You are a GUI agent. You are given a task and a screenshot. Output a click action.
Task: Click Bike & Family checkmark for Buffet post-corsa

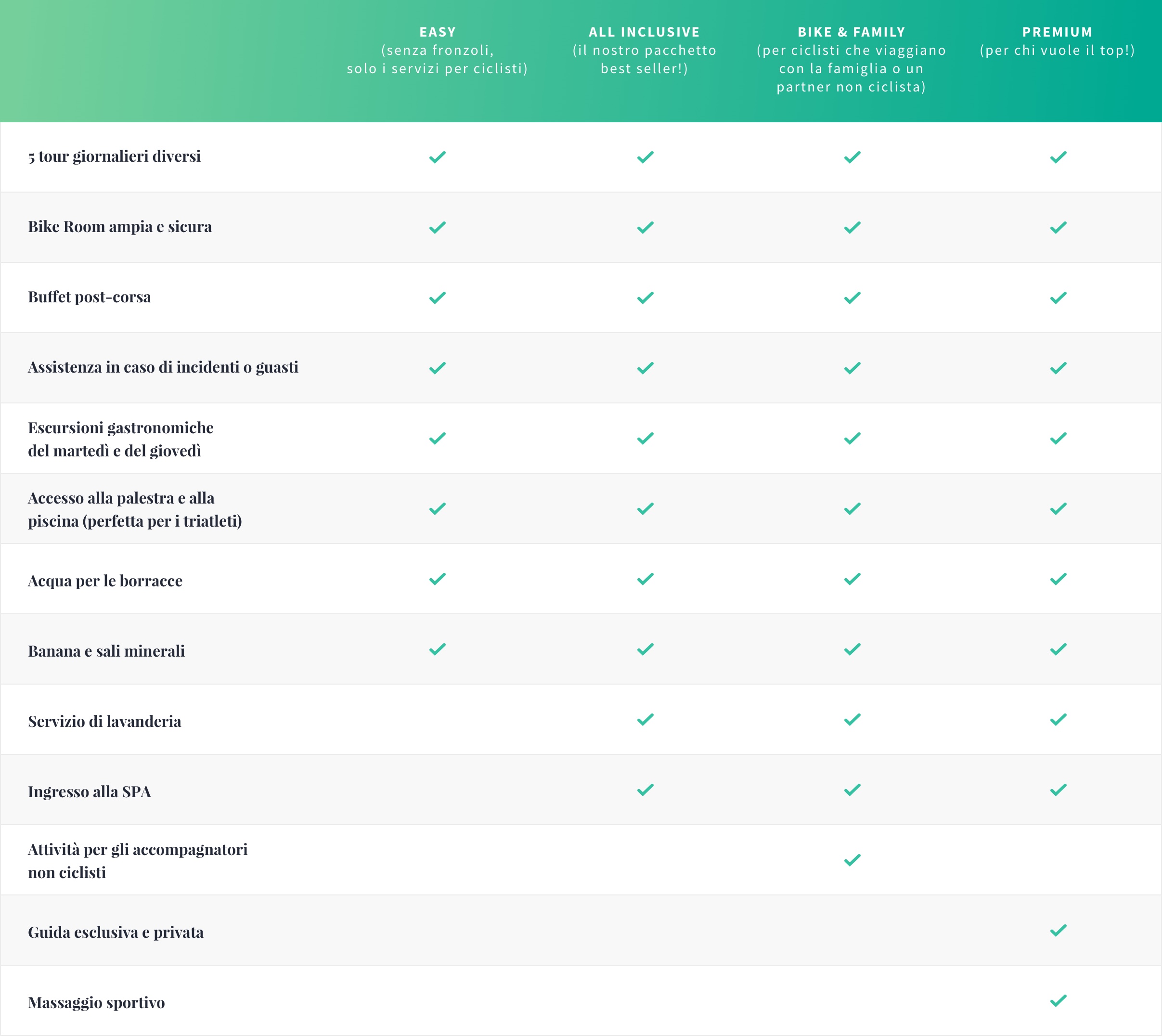coord(852,298)
